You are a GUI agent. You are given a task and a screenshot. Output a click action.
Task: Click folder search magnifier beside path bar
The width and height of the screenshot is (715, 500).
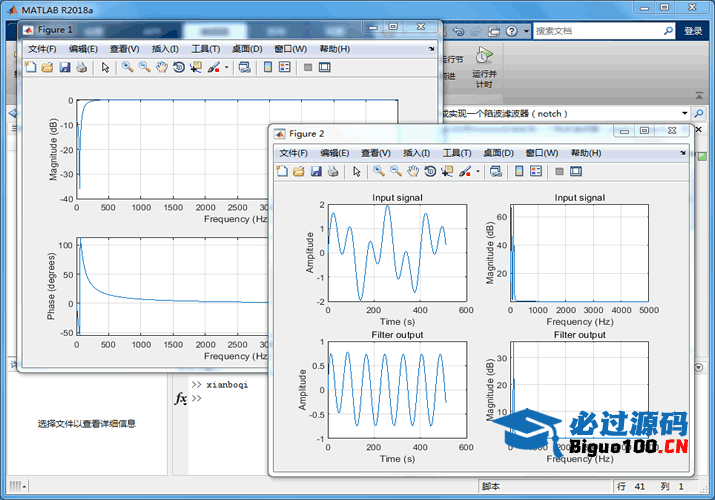699,113
